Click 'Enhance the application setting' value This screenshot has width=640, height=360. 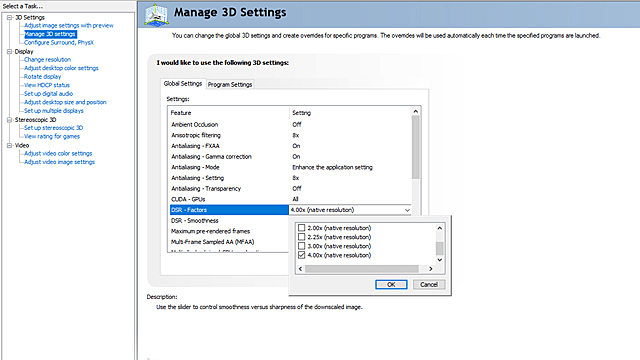332,167
